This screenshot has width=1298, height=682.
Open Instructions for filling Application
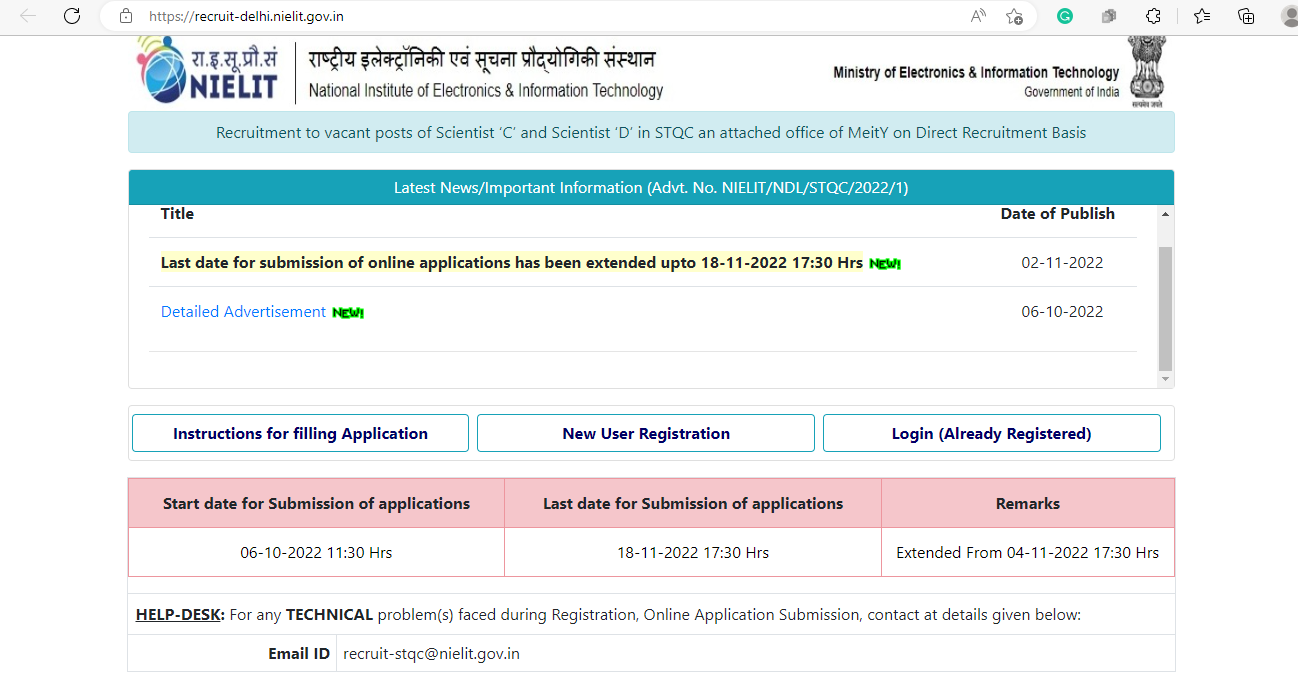tap(300, 433)
